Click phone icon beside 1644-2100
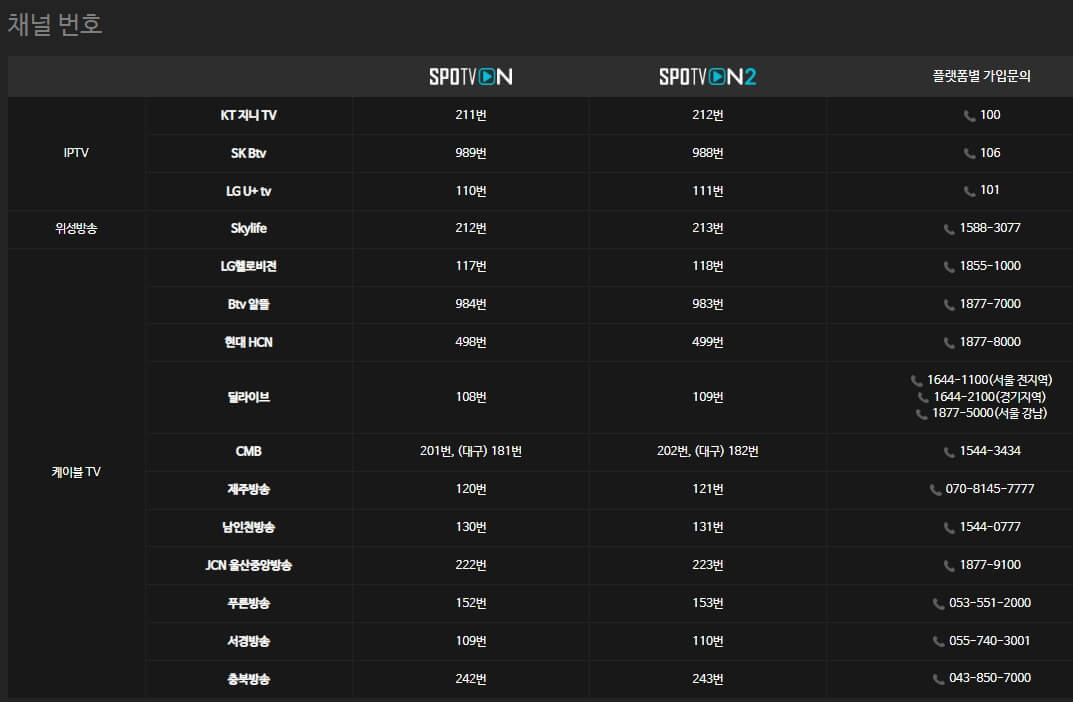The height and width of the screenshot is (702, 1073). [x=923, y=398]
